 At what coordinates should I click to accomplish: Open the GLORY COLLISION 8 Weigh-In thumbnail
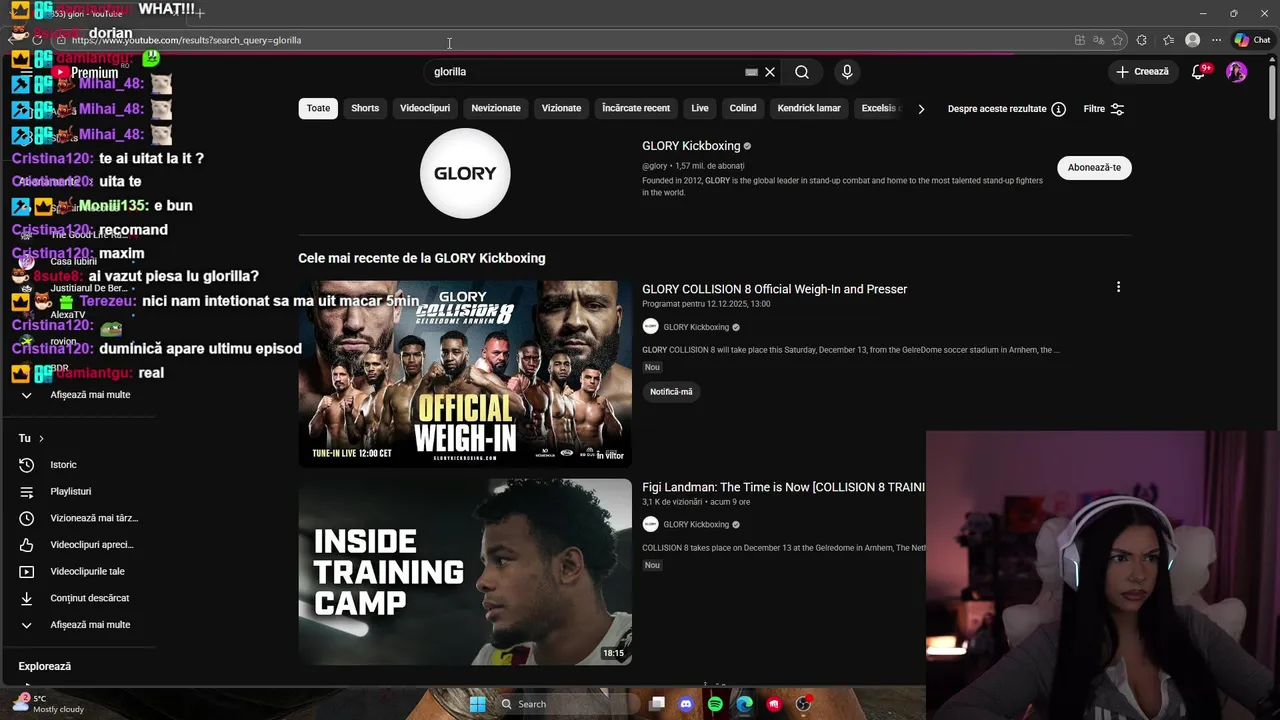pyautogui.click(x=465, y=373)
